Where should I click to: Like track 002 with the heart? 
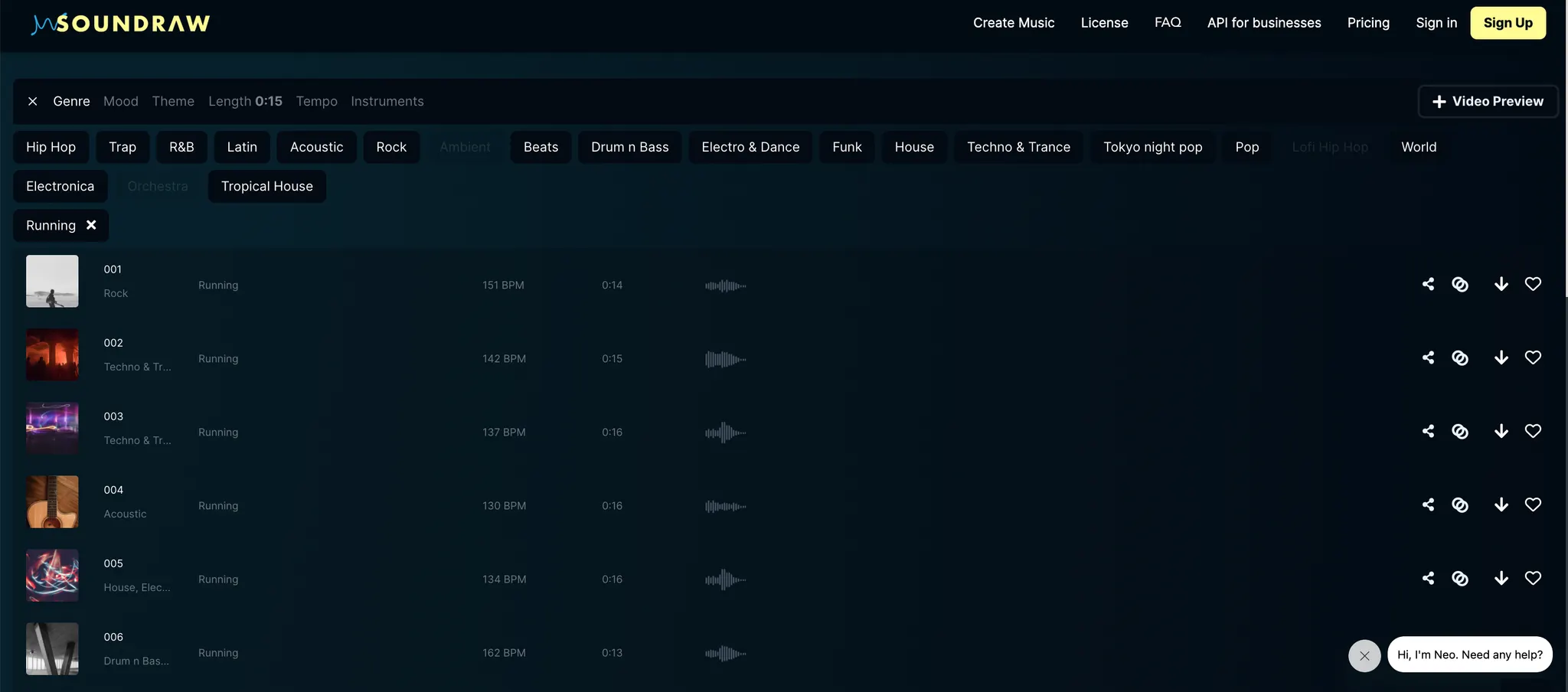coord(1533,357)
